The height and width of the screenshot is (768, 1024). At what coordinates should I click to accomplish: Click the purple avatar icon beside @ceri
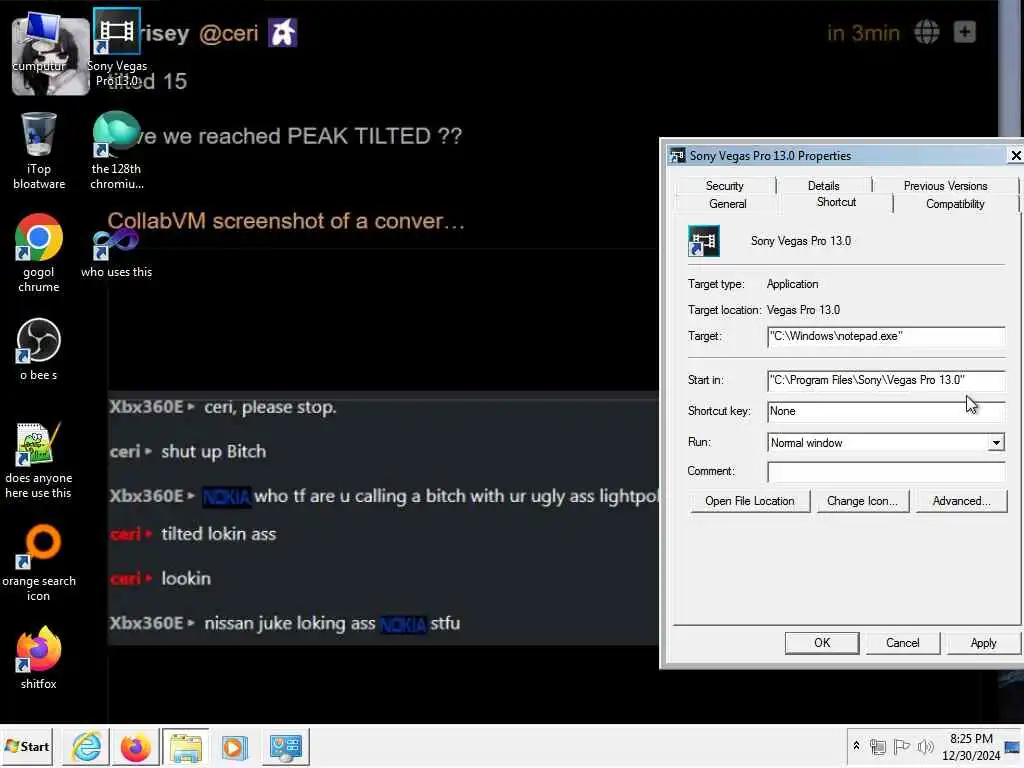click(283, 32)
